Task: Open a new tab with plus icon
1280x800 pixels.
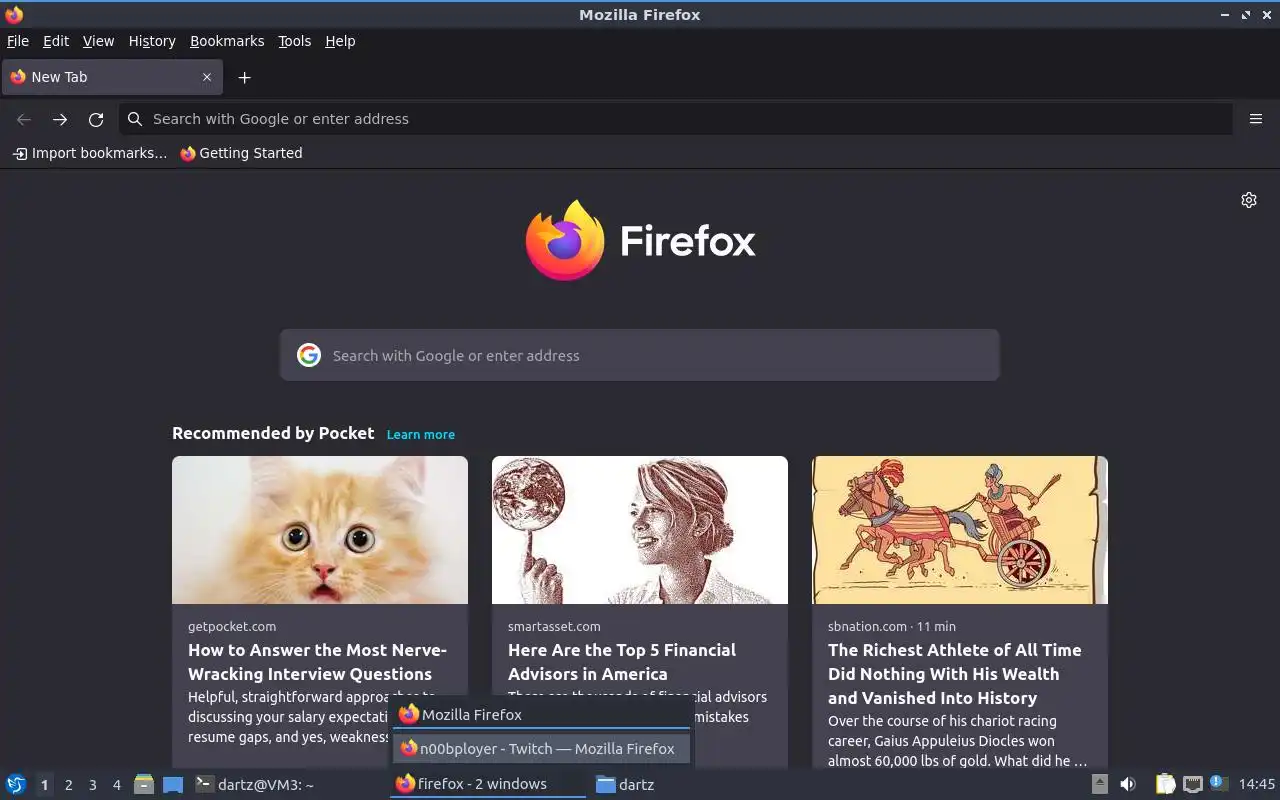Action: click(244, 77)
